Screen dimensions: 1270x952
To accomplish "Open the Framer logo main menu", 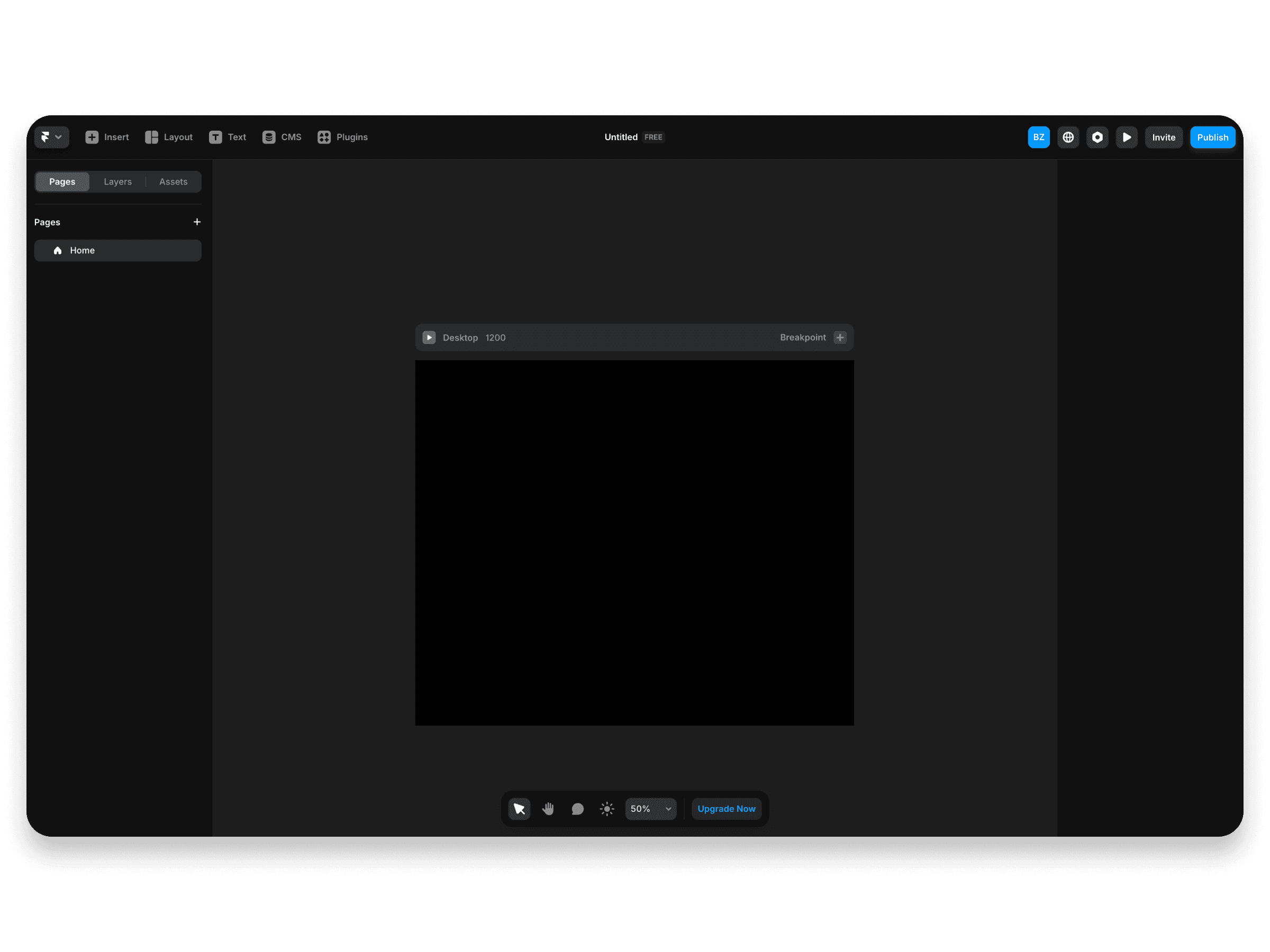I will tap(52, 137).
